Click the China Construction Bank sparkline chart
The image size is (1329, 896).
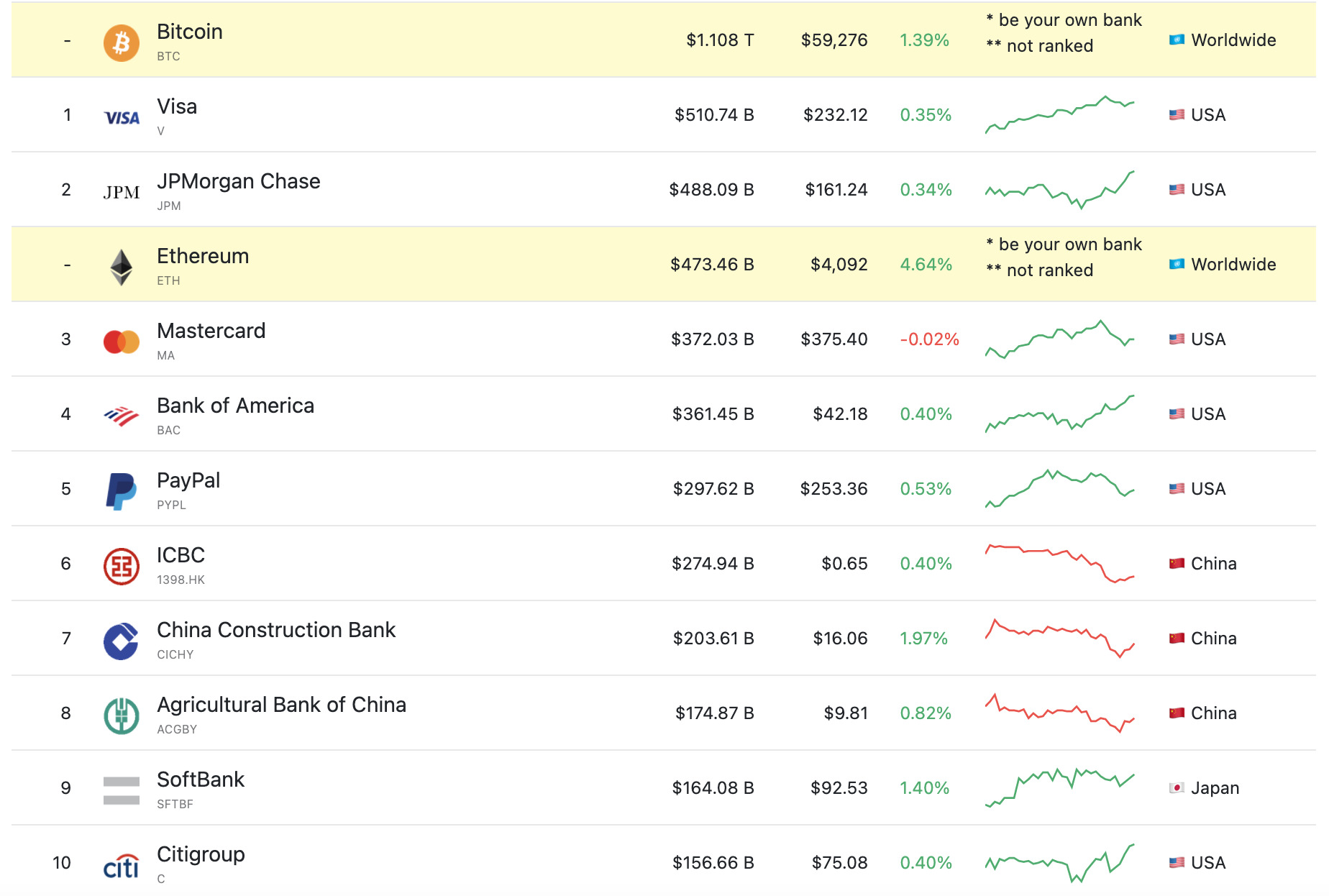[1059, 638]
